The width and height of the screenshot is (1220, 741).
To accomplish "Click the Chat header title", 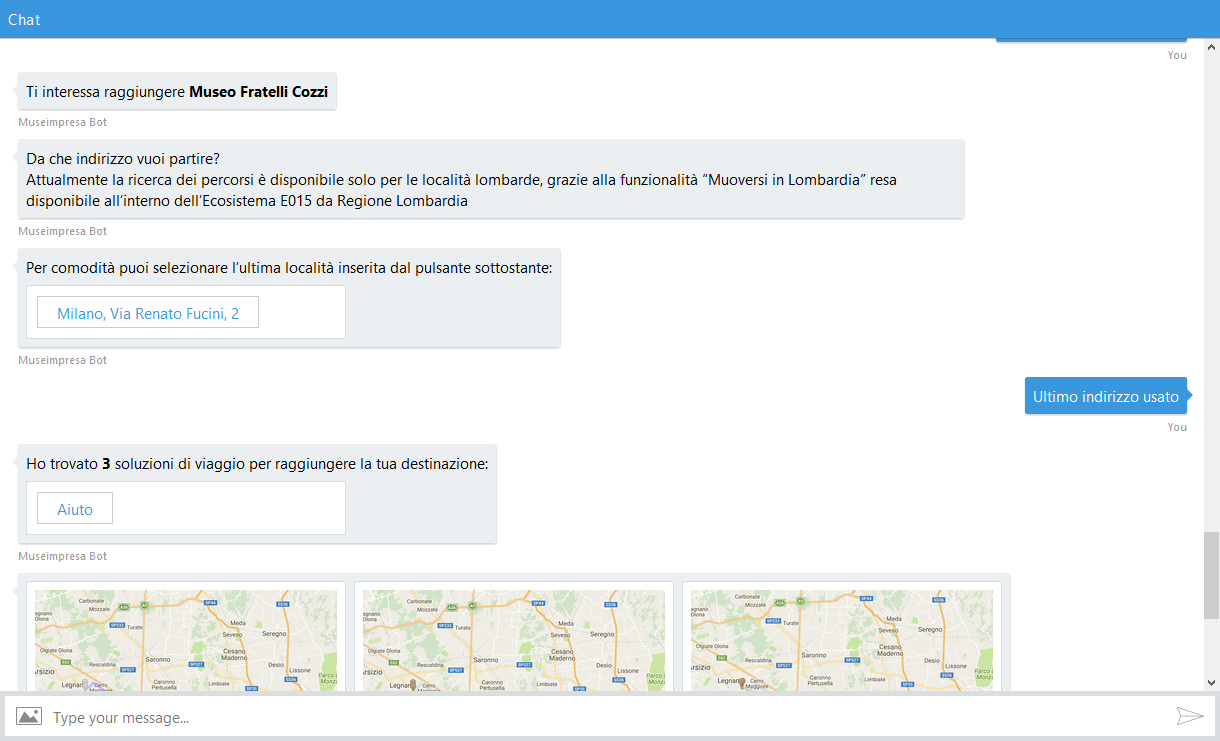I will (x=24, y=19).
